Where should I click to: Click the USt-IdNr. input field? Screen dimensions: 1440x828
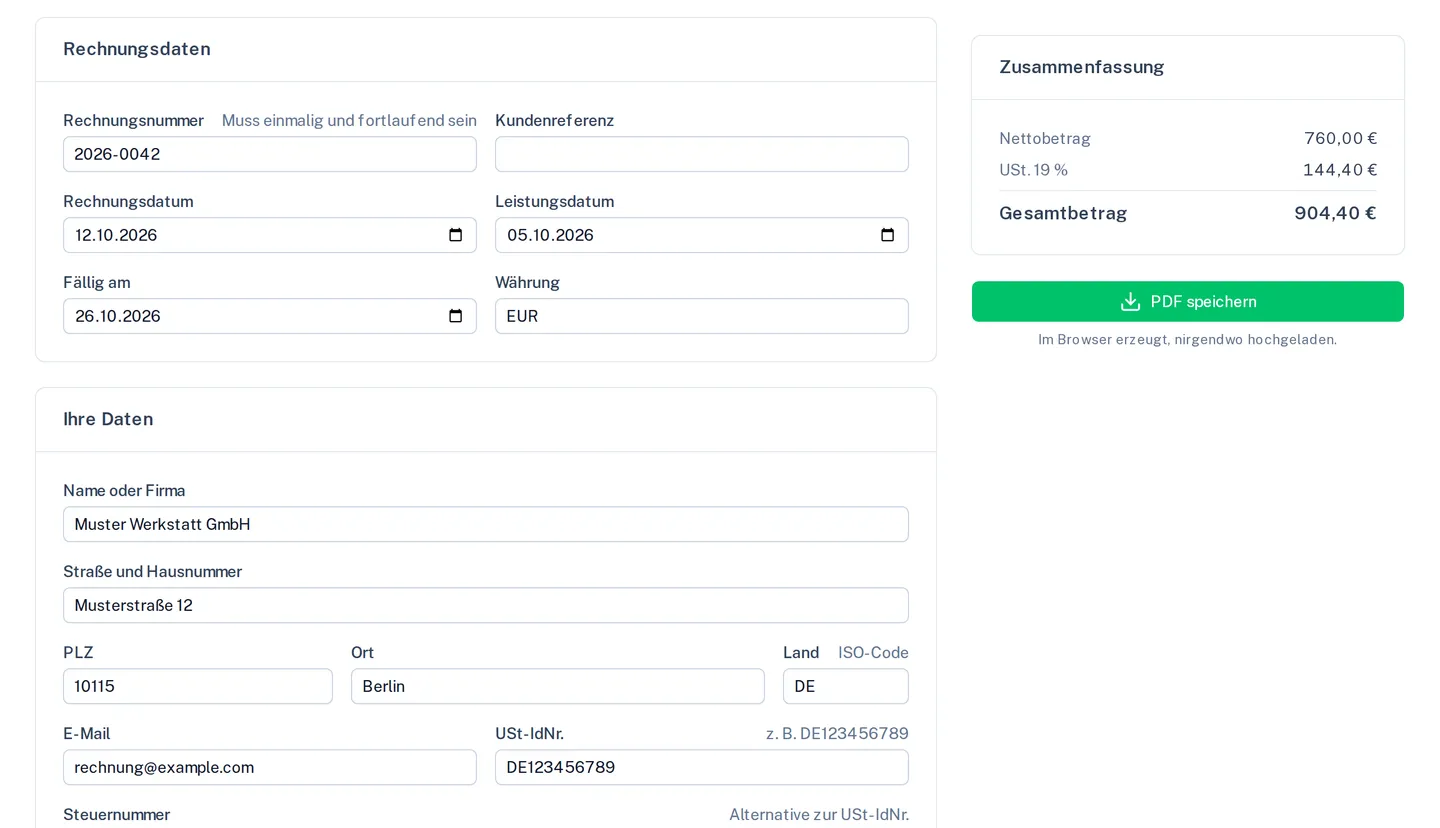tap(702, 767)
